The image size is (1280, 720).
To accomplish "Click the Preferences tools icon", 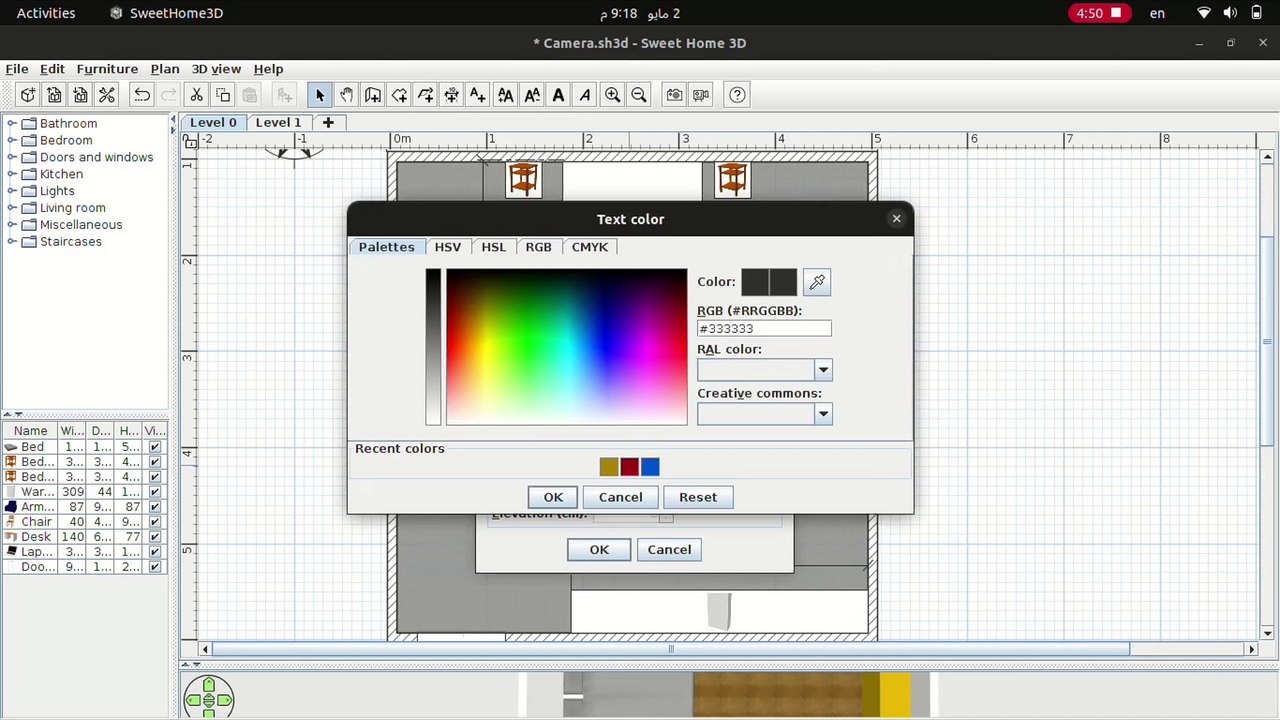I will [107, 95].
